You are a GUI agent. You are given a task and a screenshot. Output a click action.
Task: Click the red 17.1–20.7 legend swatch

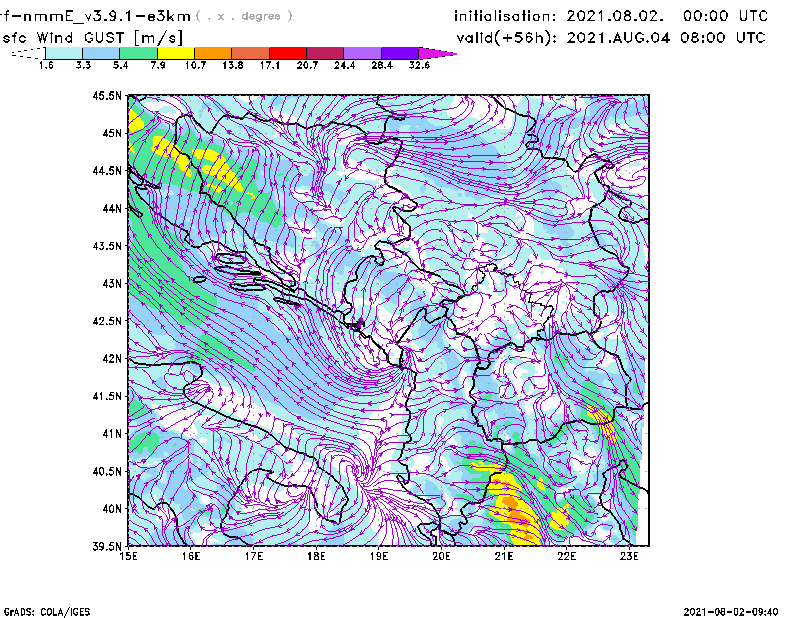[x=288, y=53]
